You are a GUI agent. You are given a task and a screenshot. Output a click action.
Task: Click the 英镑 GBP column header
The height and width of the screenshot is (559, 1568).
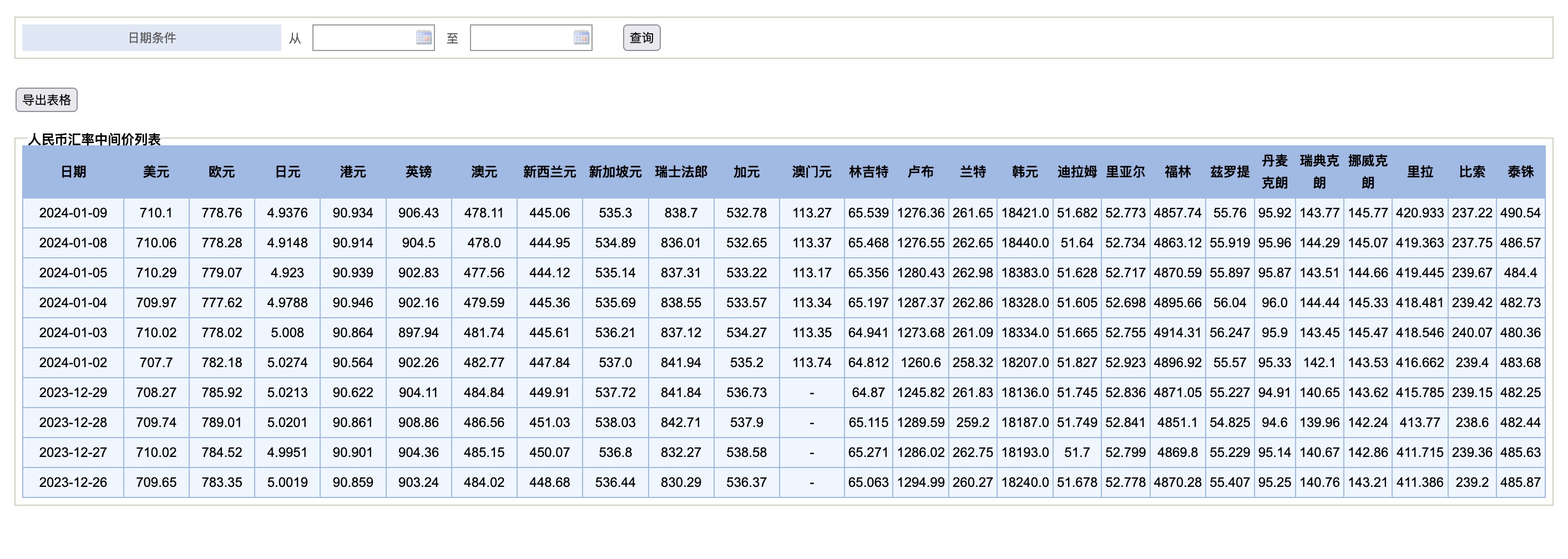coord(420,172)
